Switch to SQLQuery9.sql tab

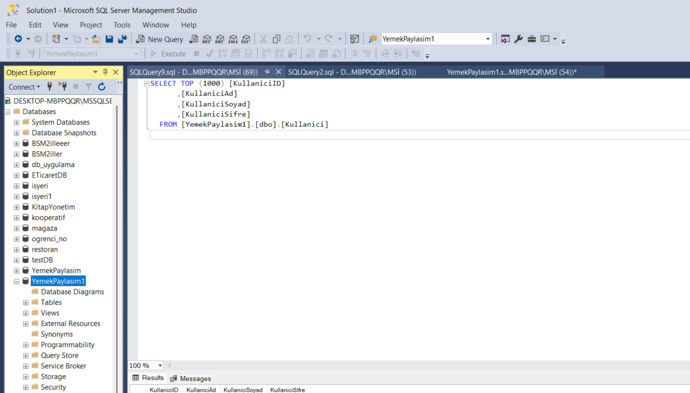(x=194, y=72)
